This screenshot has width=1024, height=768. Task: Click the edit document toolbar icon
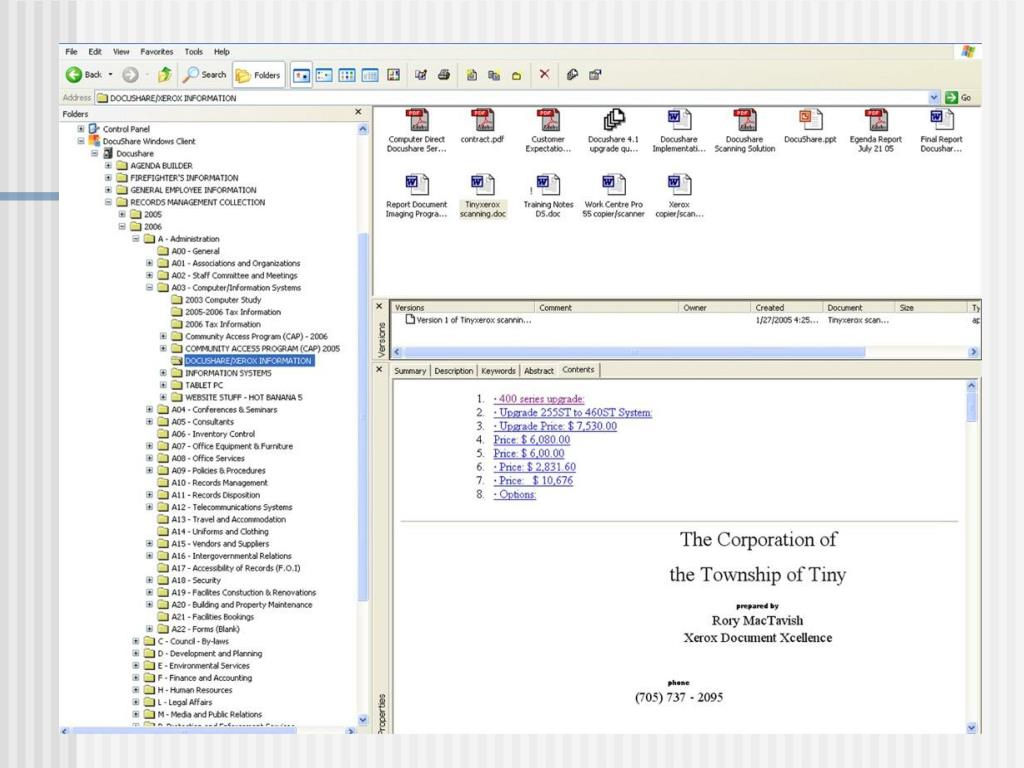pyautogui.click(x=421, y=75)
